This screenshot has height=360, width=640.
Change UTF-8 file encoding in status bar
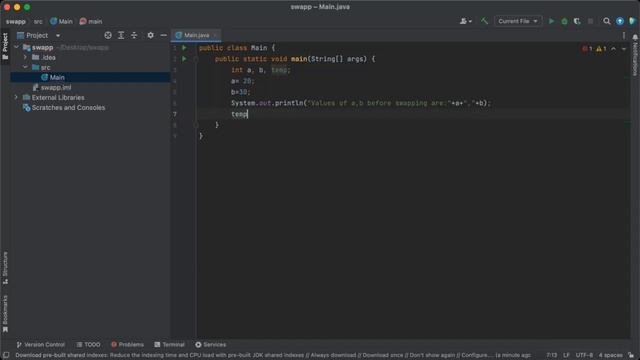coord(584,355)
